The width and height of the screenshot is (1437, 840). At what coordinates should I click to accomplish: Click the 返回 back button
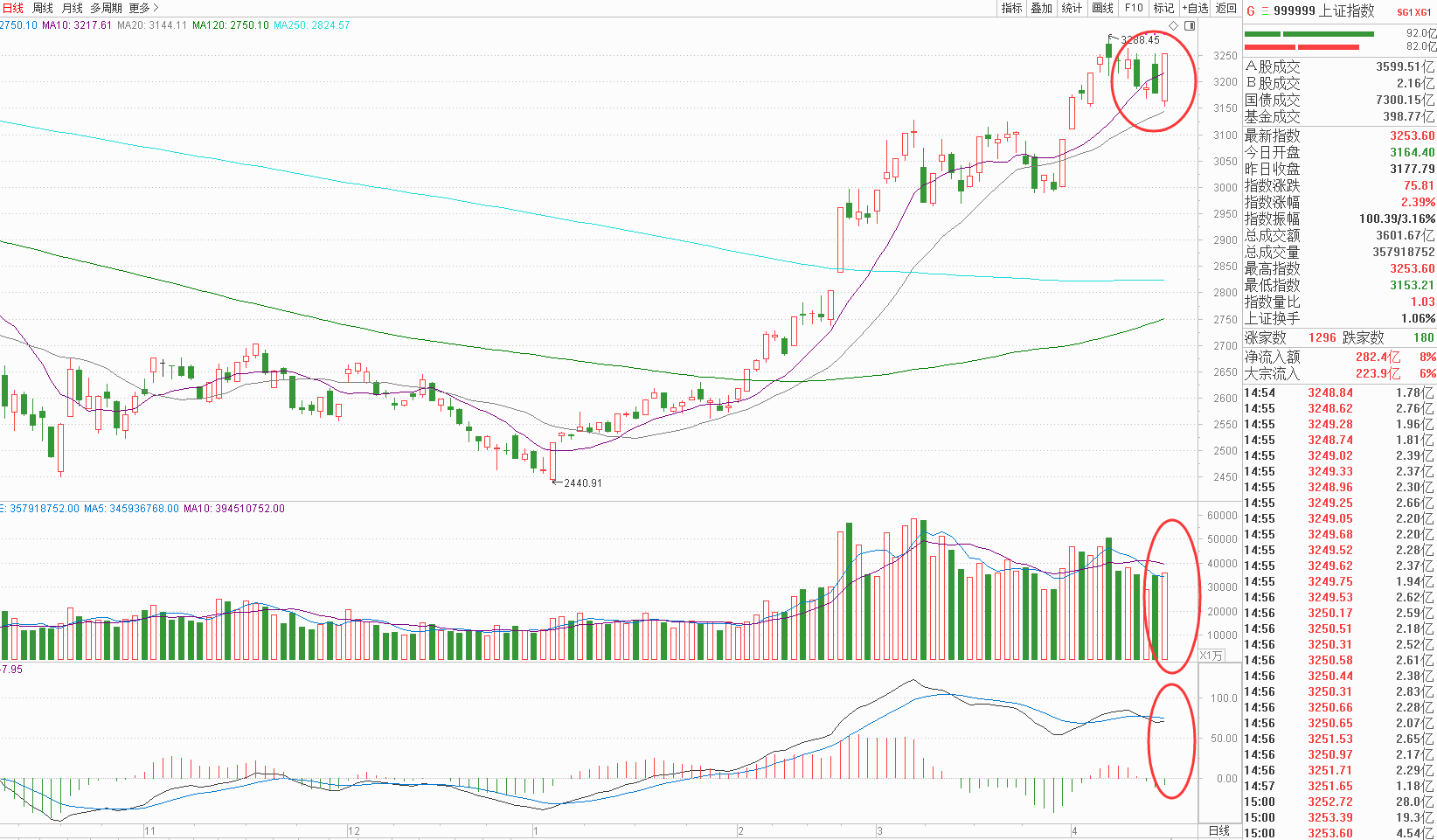1226,8
